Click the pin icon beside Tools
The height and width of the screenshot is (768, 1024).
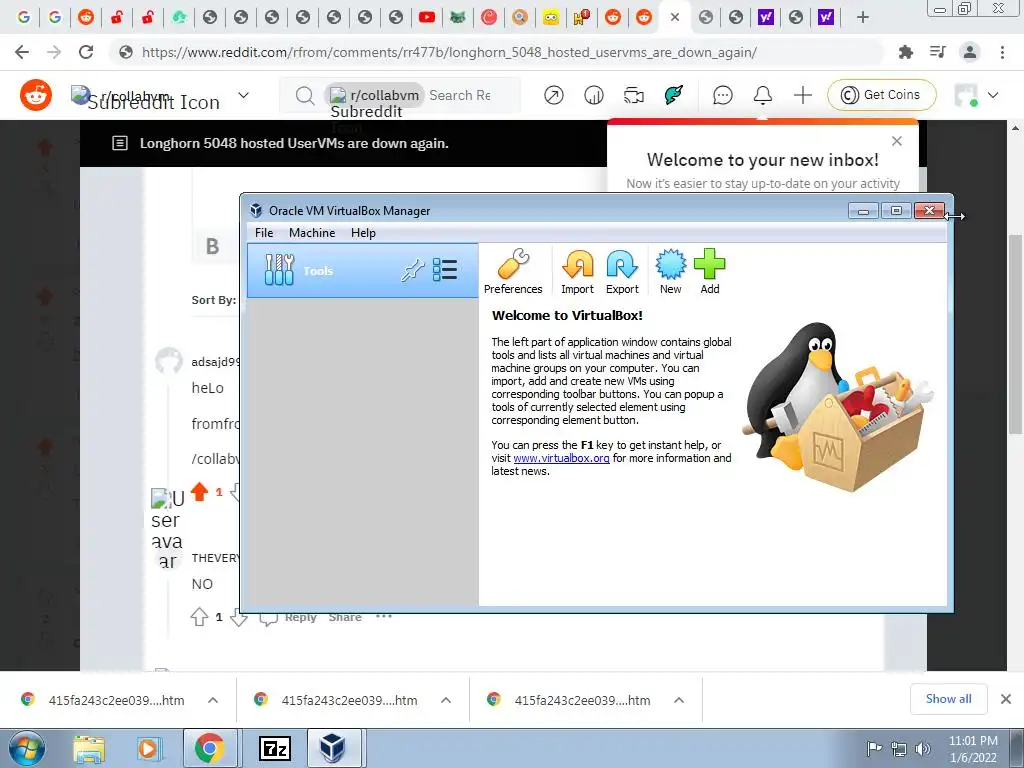413,270
